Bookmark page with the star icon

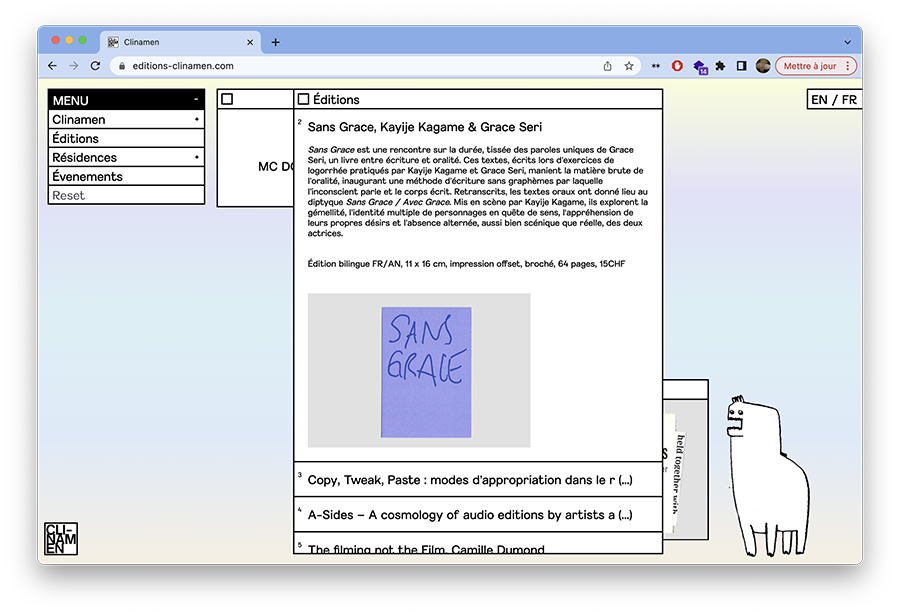(x=629, y=66)
